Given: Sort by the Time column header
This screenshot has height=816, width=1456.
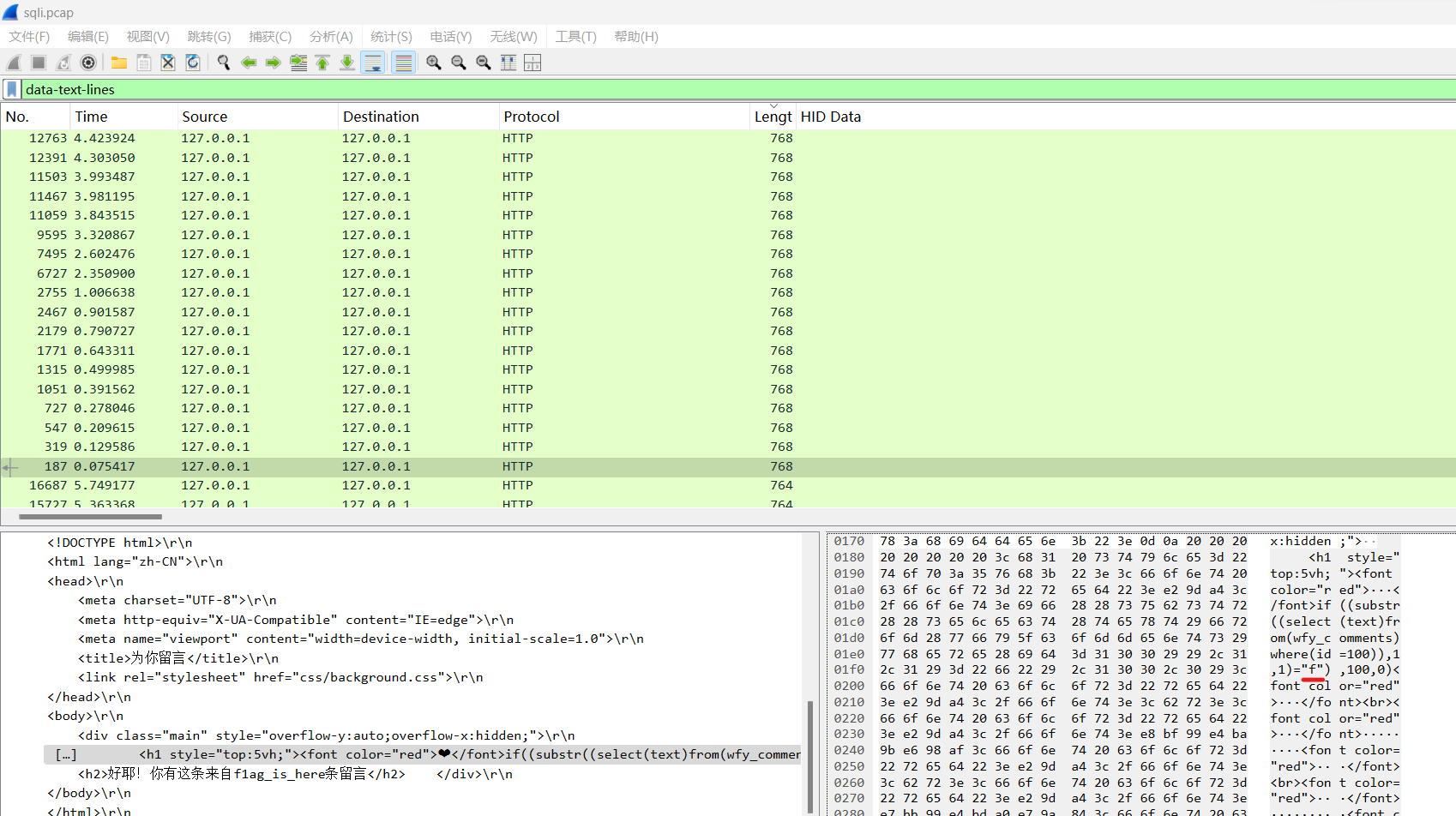Looking at the screenshot, I should (123, 117).
